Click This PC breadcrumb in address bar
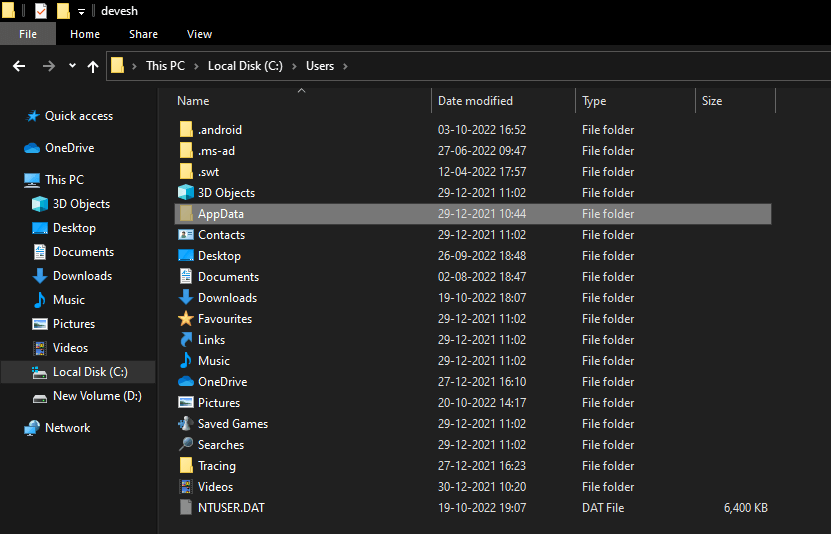 (x=165, y=66)
